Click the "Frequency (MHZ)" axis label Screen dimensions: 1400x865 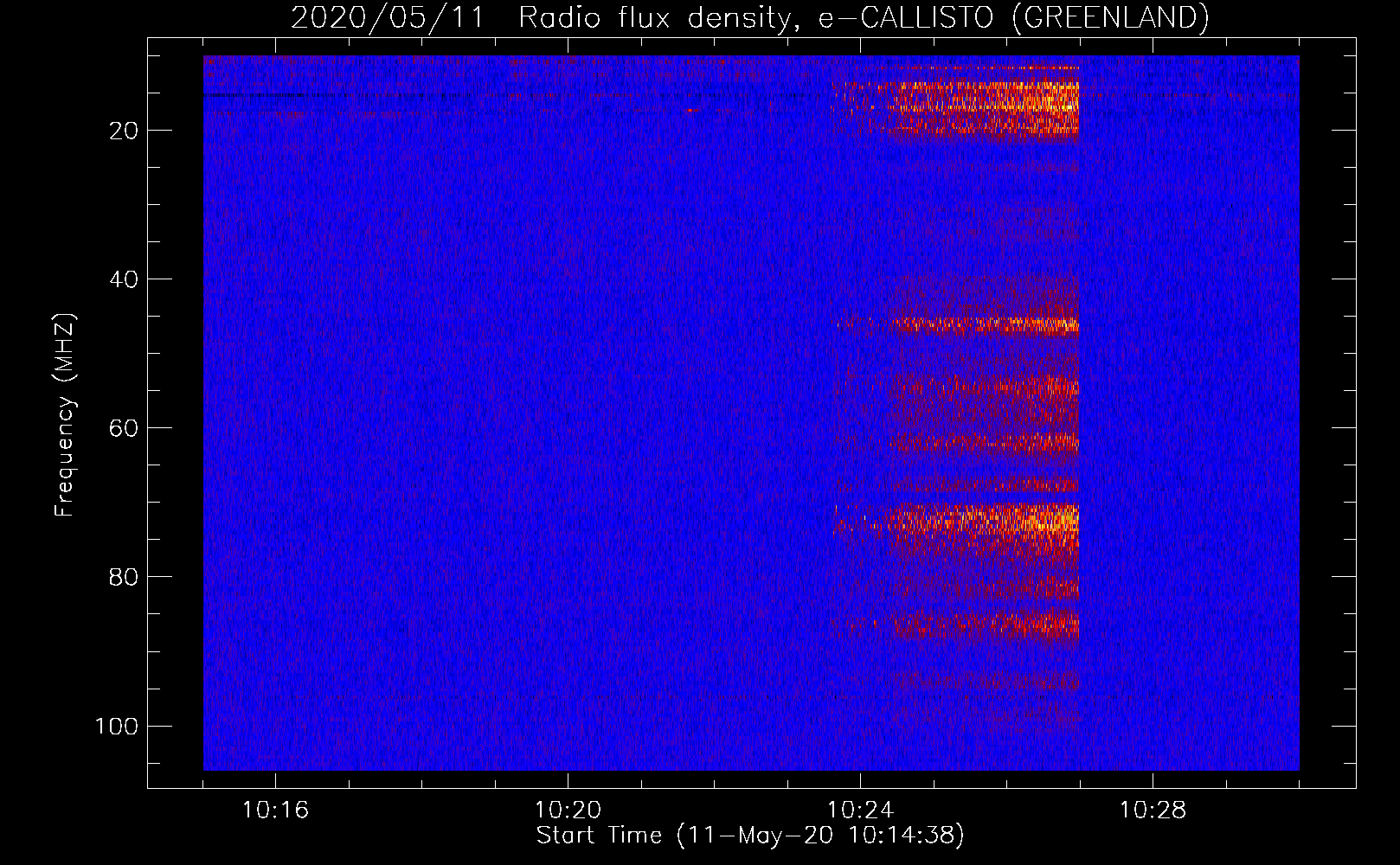pyautogui.click(x=65, y=414)
